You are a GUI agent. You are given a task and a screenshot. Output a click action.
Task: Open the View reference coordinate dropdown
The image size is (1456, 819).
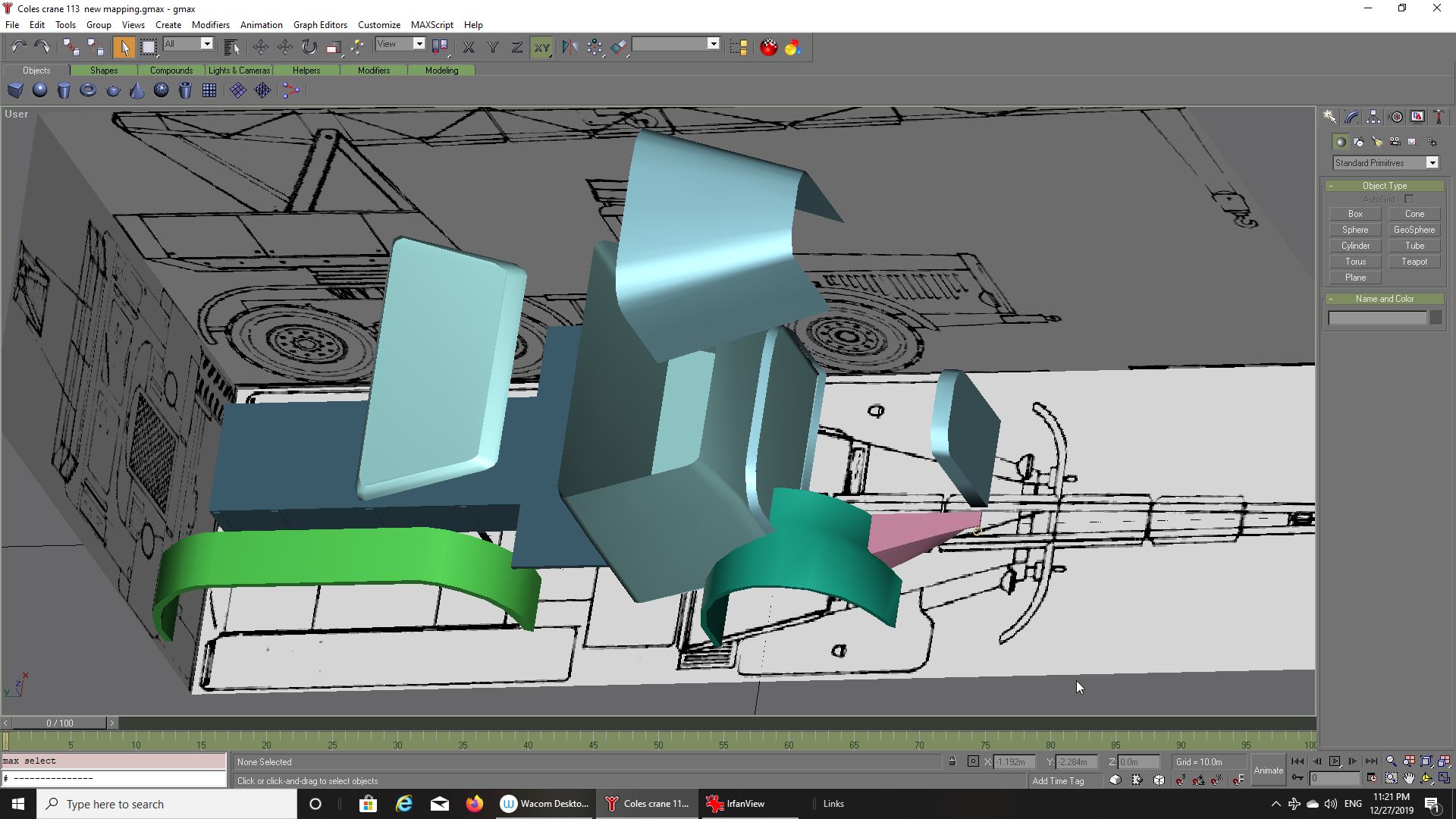click(419, 44)
